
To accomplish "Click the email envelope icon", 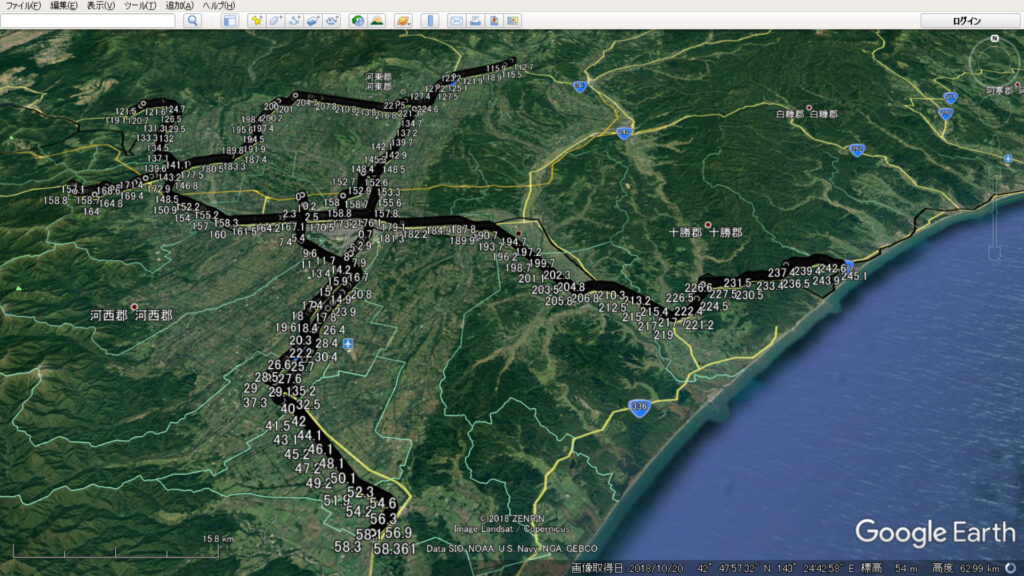I will 456,21.
